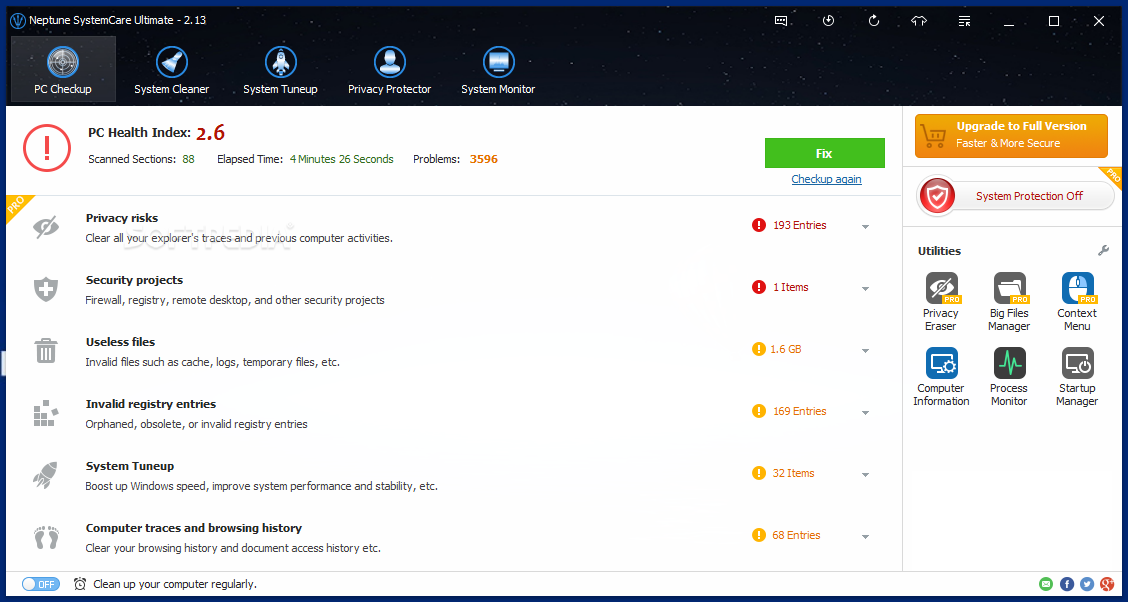The image size is (1128, 602).
Task: Open the main menu list icon
Action: pyautogui.click(x=965, y=21)
